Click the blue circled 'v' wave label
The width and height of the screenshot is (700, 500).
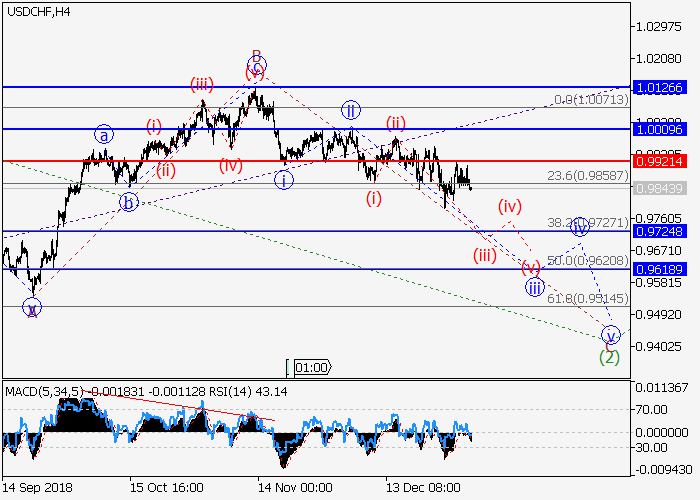tap(610, 335)
